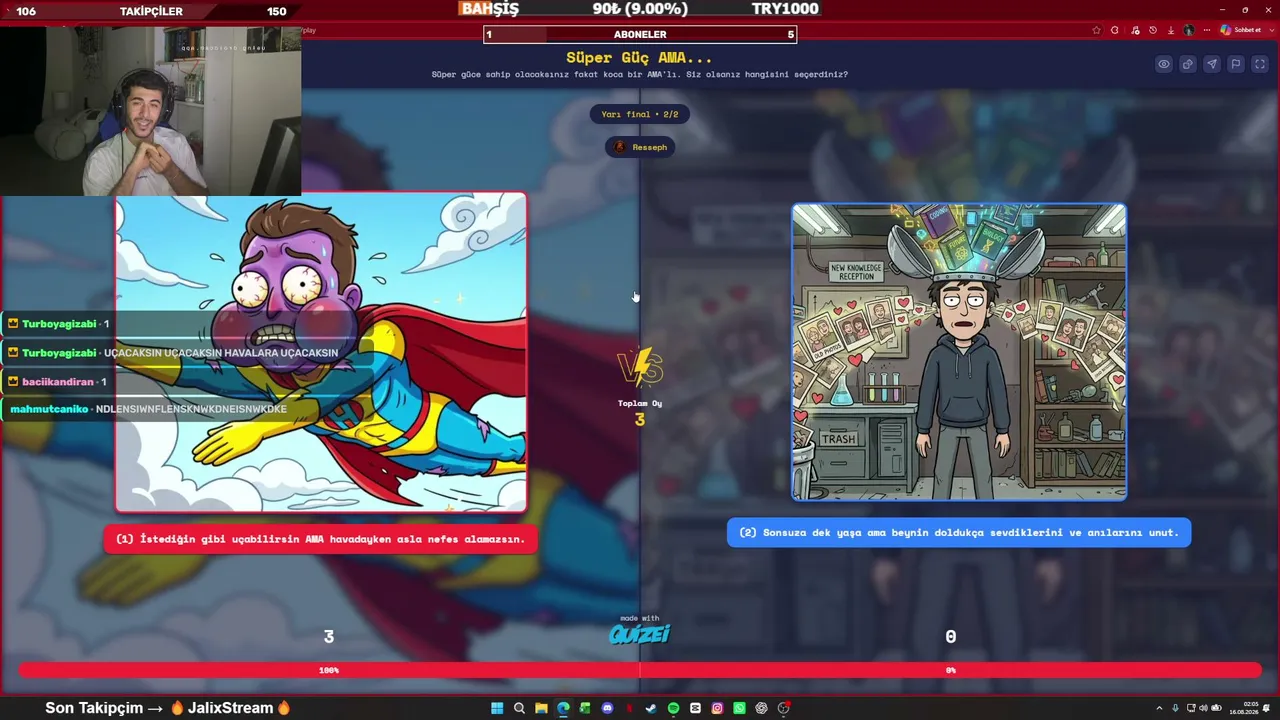Switch to Microsoft Edge on the taskbar
1280x720 pixels.
coord(563,708)
